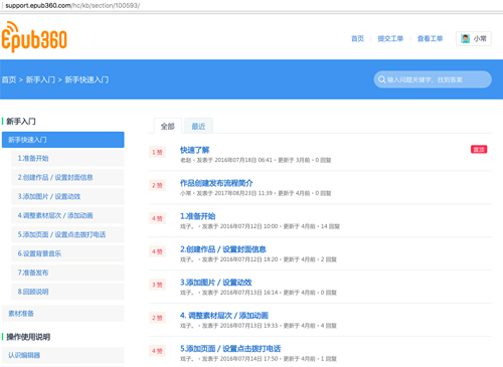
Task: Open the 小常 user avatar menu
Action: tap(473, 39)
